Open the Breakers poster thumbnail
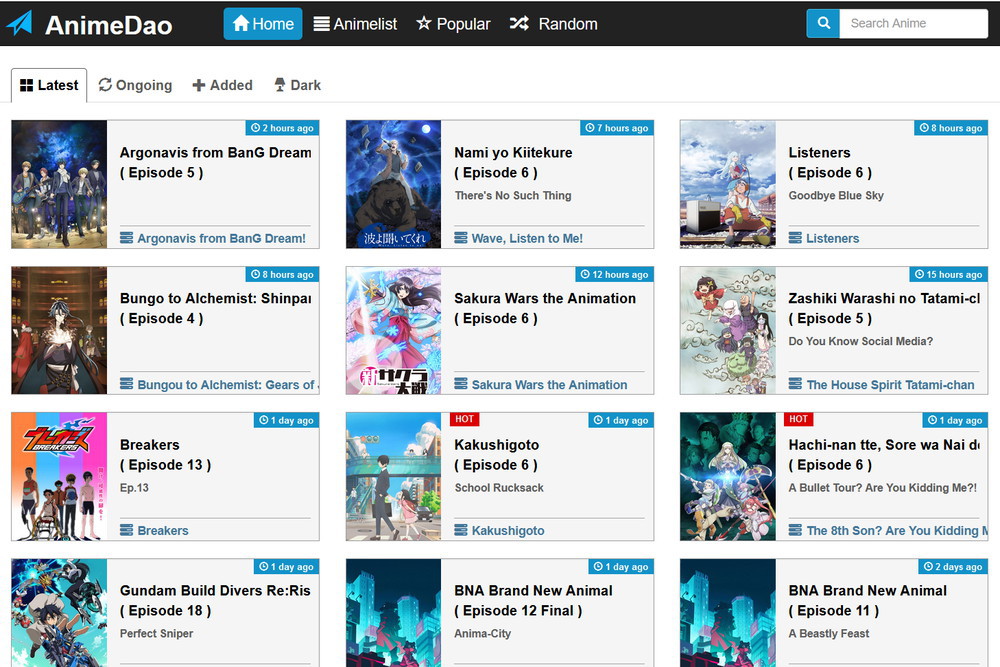 (59, 476)
